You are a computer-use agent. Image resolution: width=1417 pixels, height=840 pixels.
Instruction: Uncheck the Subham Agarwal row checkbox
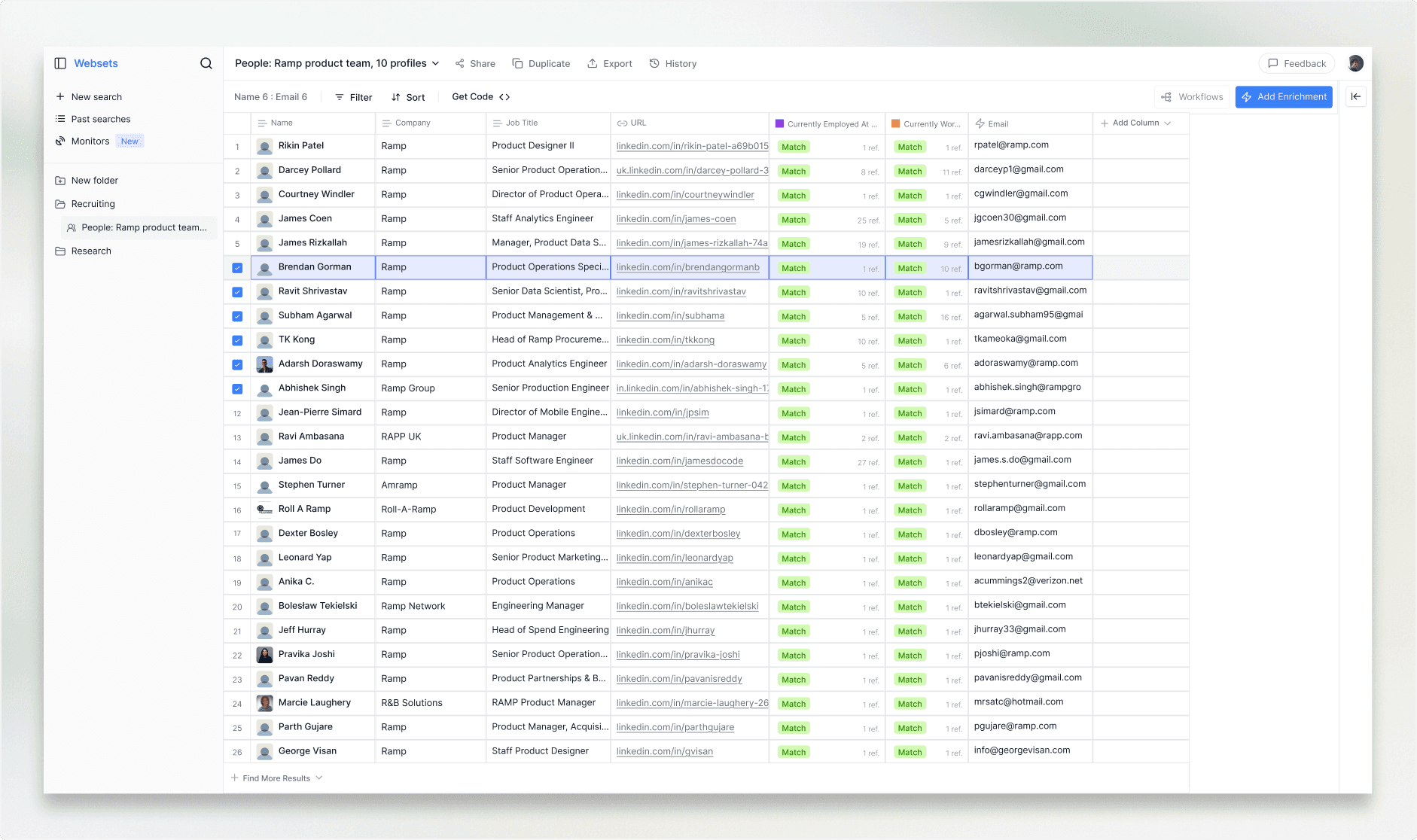pyautogui.click(x=237, y=316)
